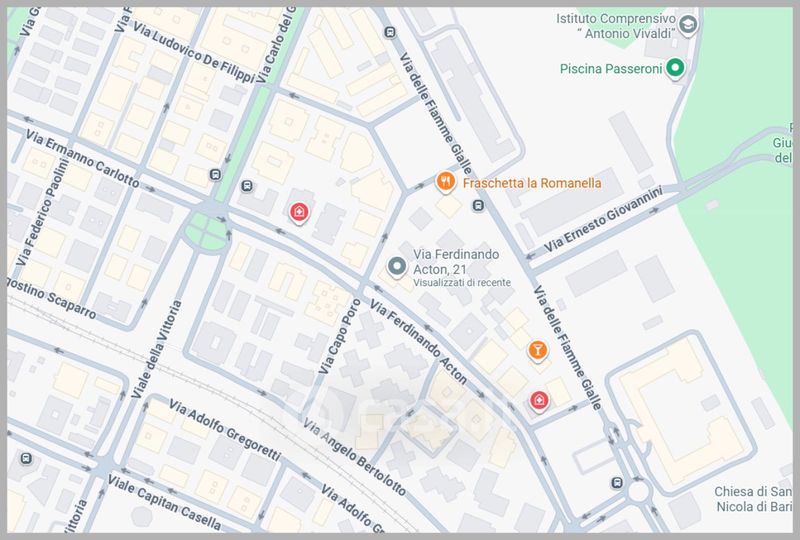Open the red medical pin below the cocktail marker
800x540 pixels.
pyautogui.click(x=540, y=400)
